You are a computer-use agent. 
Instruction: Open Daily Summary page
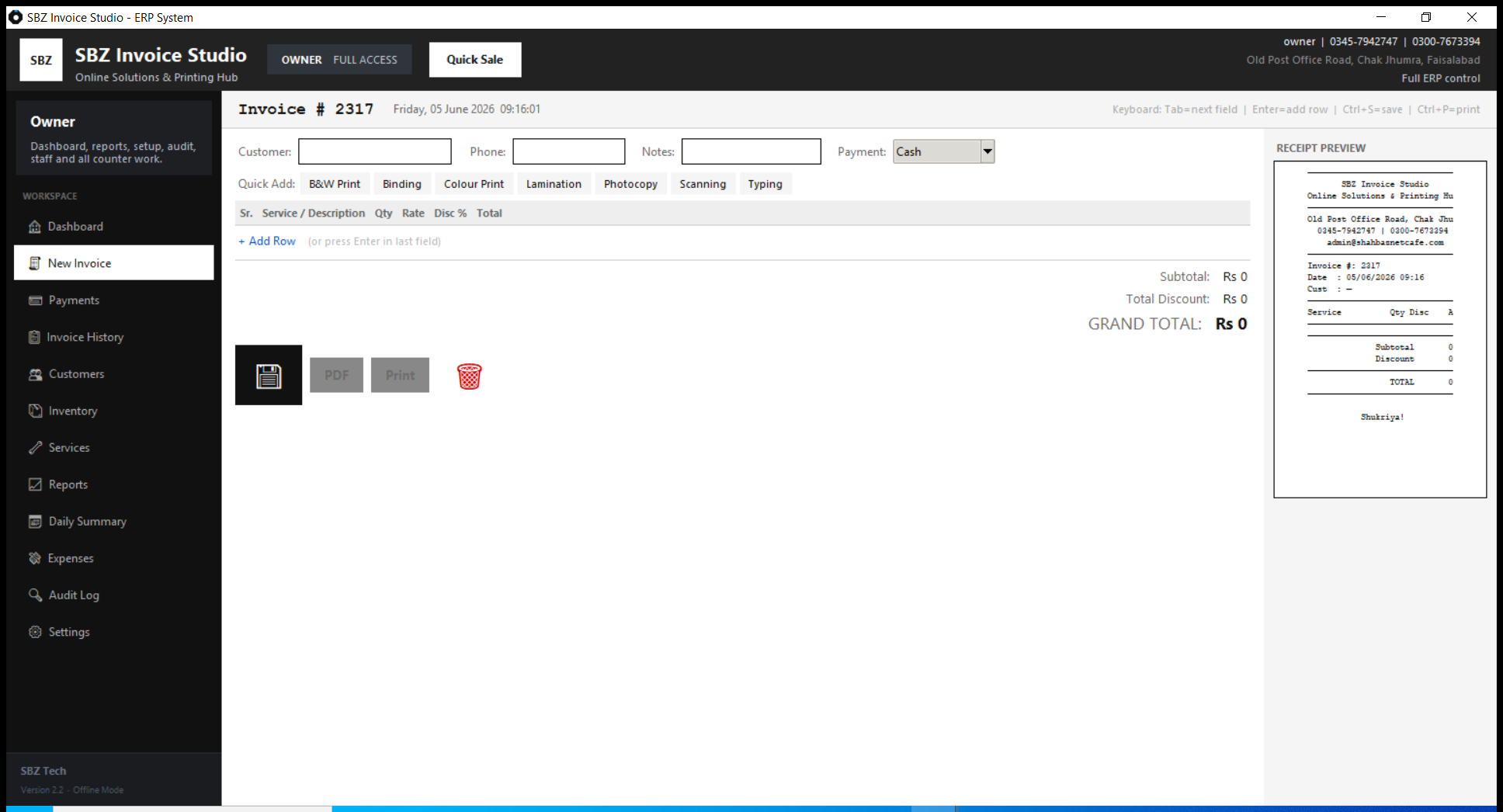(114, 522)
